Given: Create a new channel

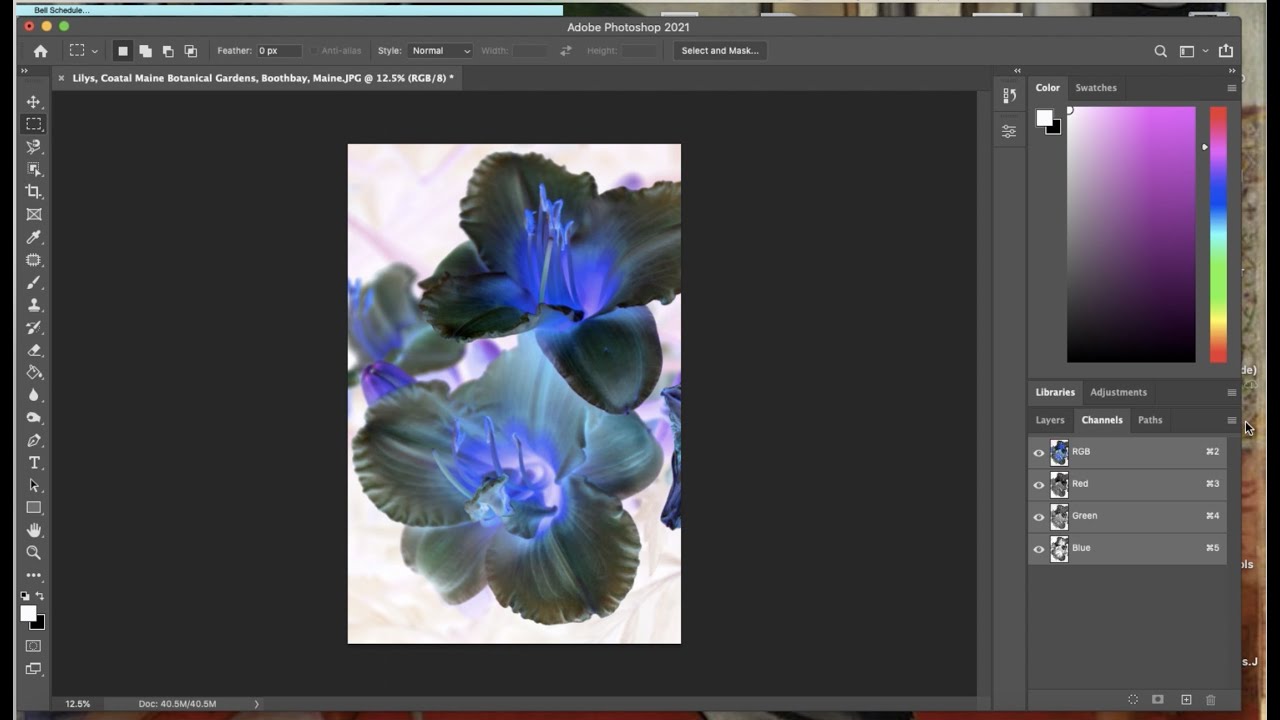Looking at the screenshot, I should [x=1186, y=700].
